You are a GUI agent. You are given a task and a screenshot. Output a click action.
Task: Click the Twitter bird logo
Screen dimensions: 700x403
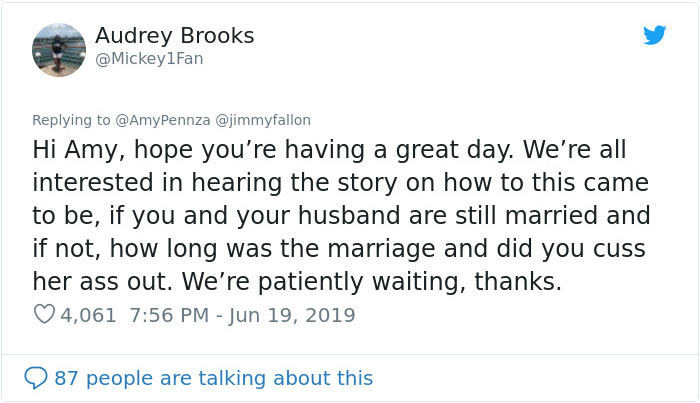[654, 35]
